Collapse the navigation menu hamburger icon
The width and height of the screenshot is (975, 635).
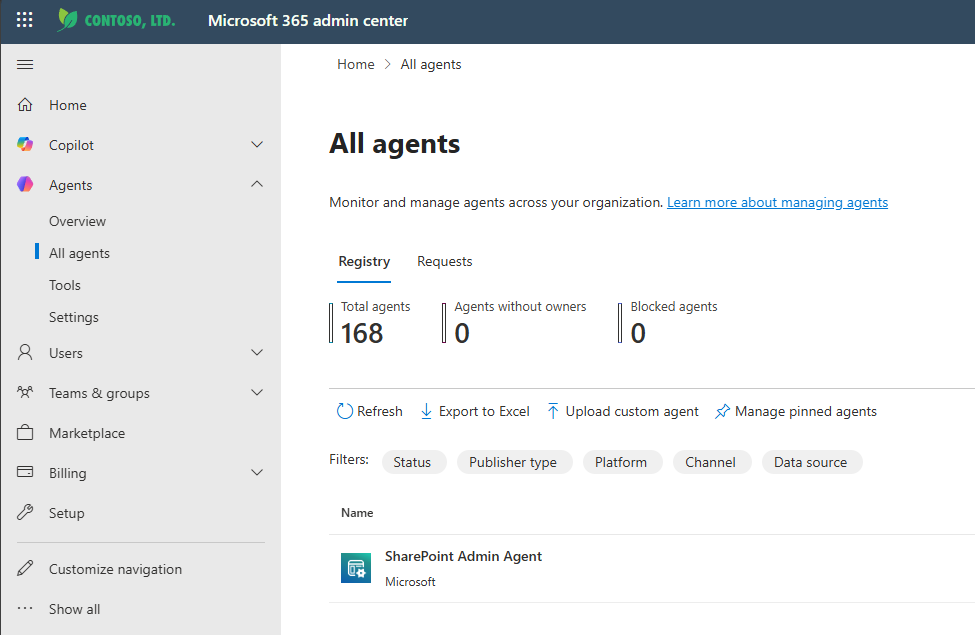pyautogui.click(x=25, y=65)
